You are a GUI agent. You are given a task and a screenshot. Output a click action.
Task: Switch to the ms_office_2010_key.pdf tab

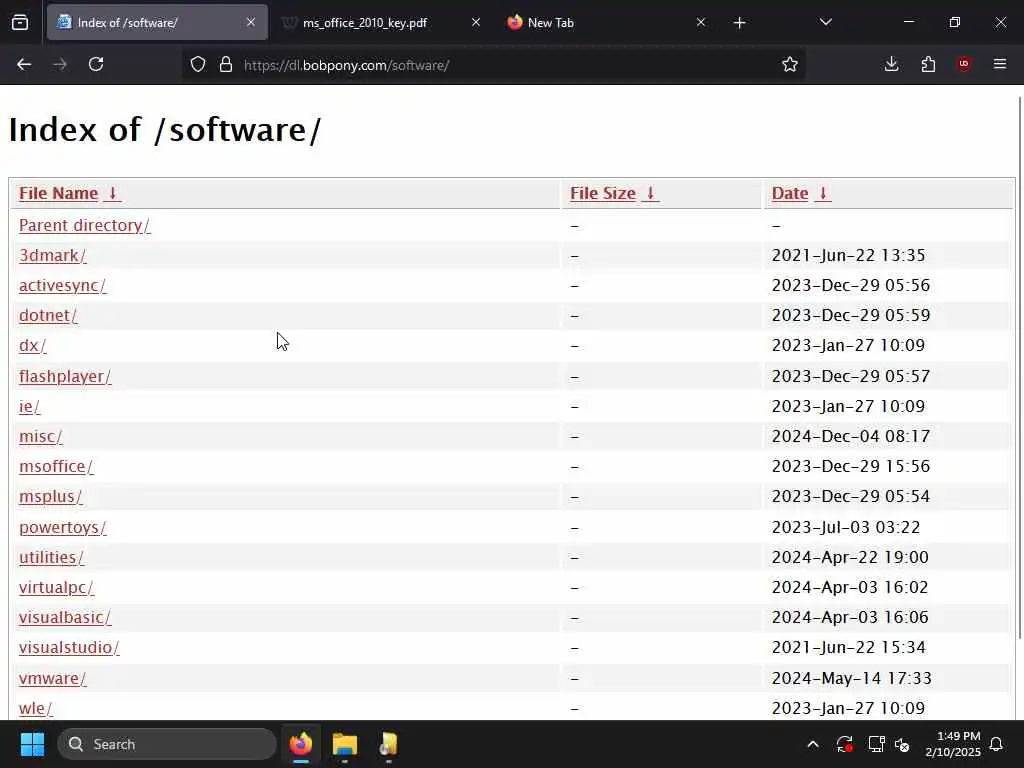[x=382, y=22]
